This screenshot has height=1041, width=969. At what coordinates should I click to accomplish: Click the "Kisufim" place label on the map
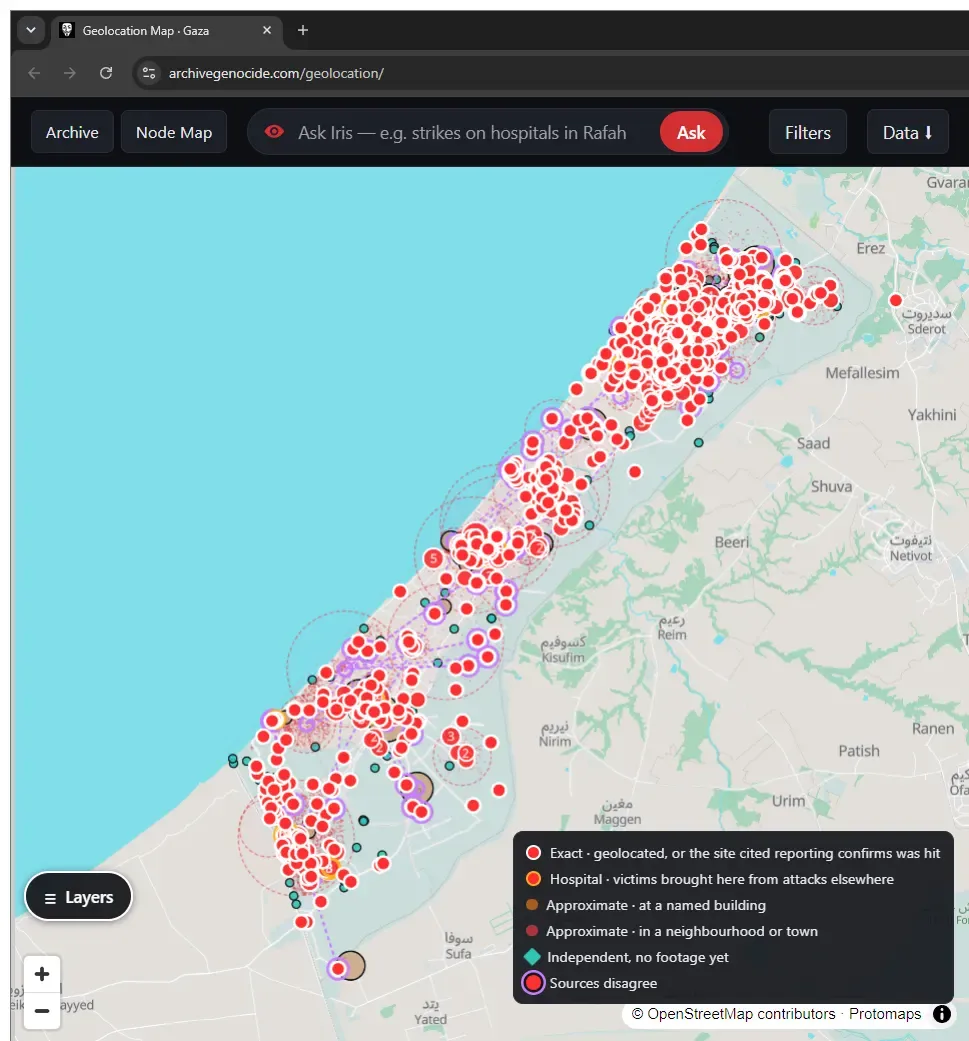point(563,657)
